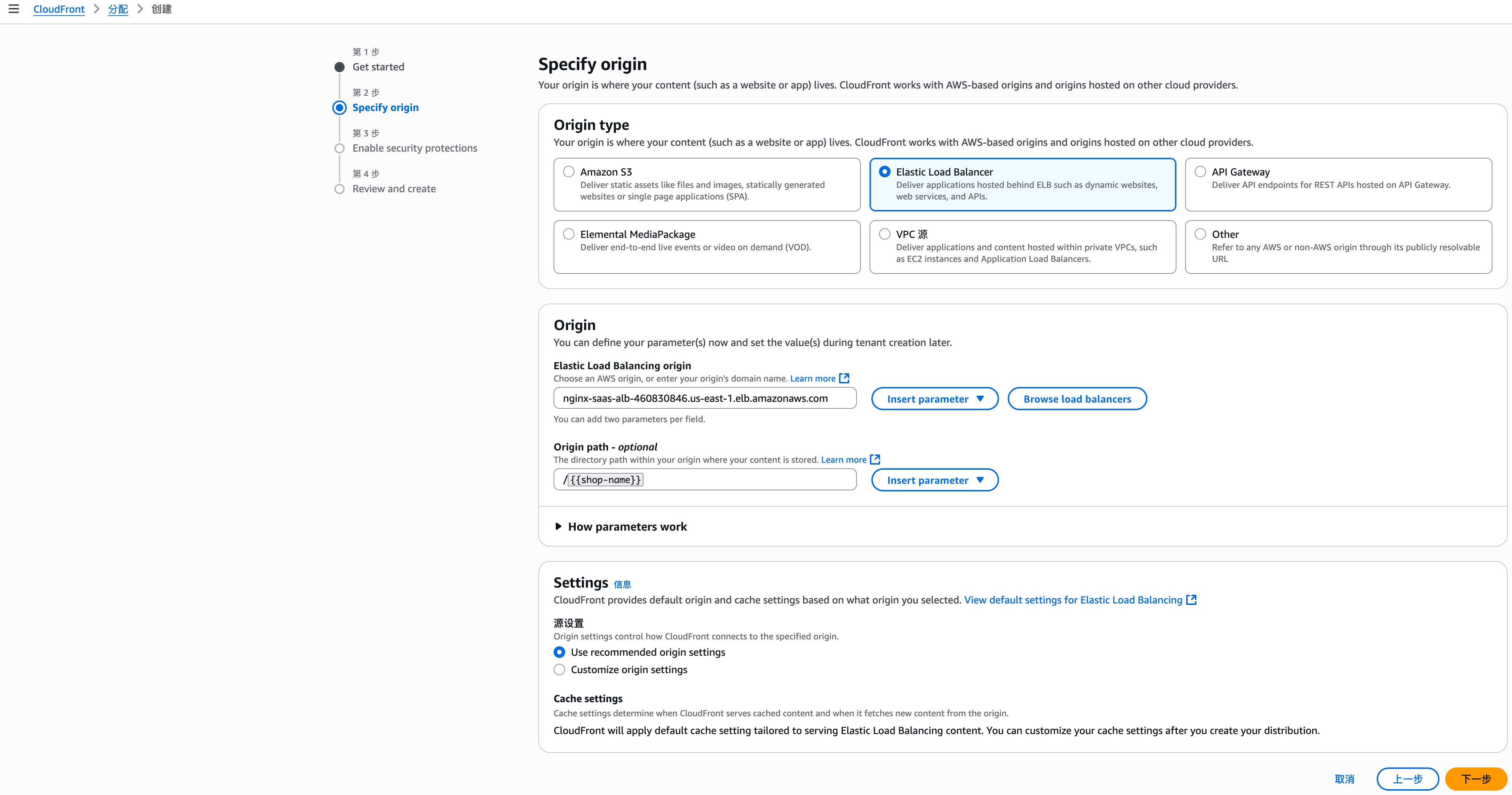Open the hamburger navigation menu icon
Viewport: 1512px width, 795px height.
point(13,9)
